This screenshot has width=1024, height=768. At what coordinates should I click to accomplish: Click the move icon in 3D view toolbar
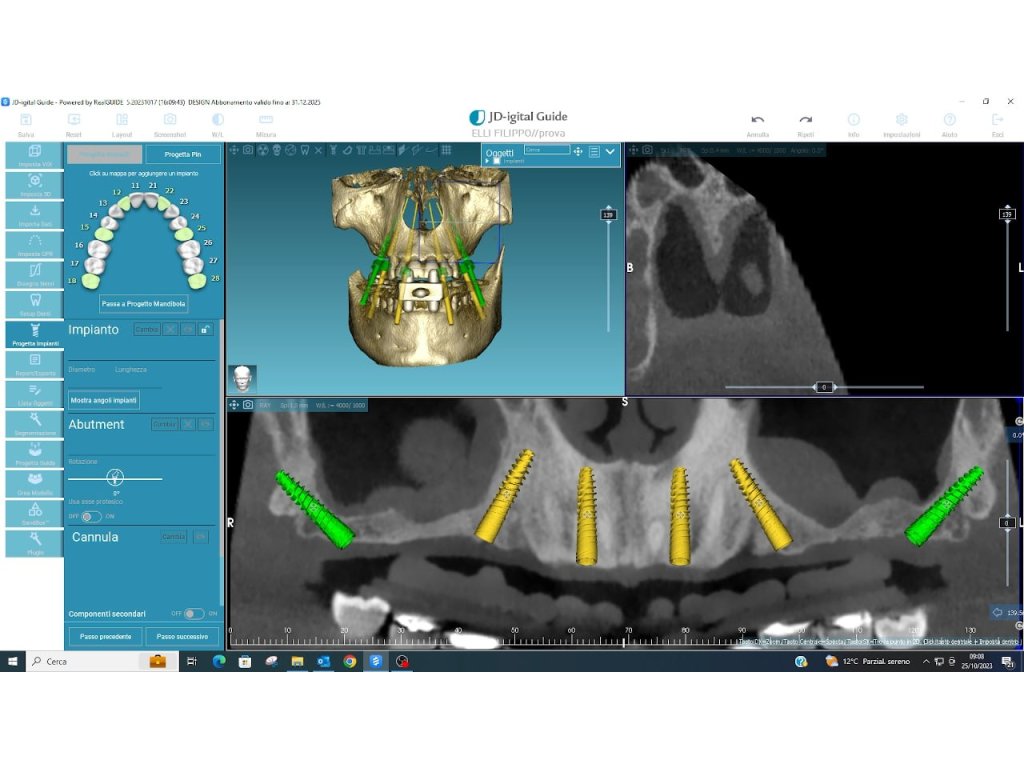tap(234, 150)
